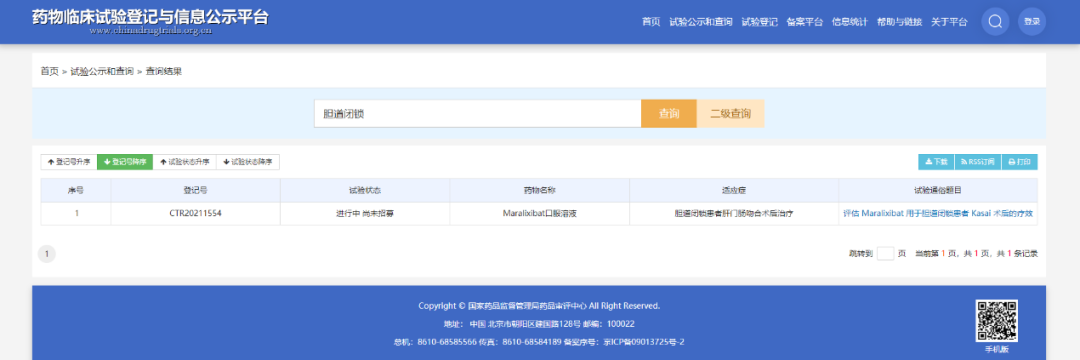The height and width of the screenshot is (360, 1080).
Task: Focus the search field containing 胆道闭锁
Action: point(477,114)
